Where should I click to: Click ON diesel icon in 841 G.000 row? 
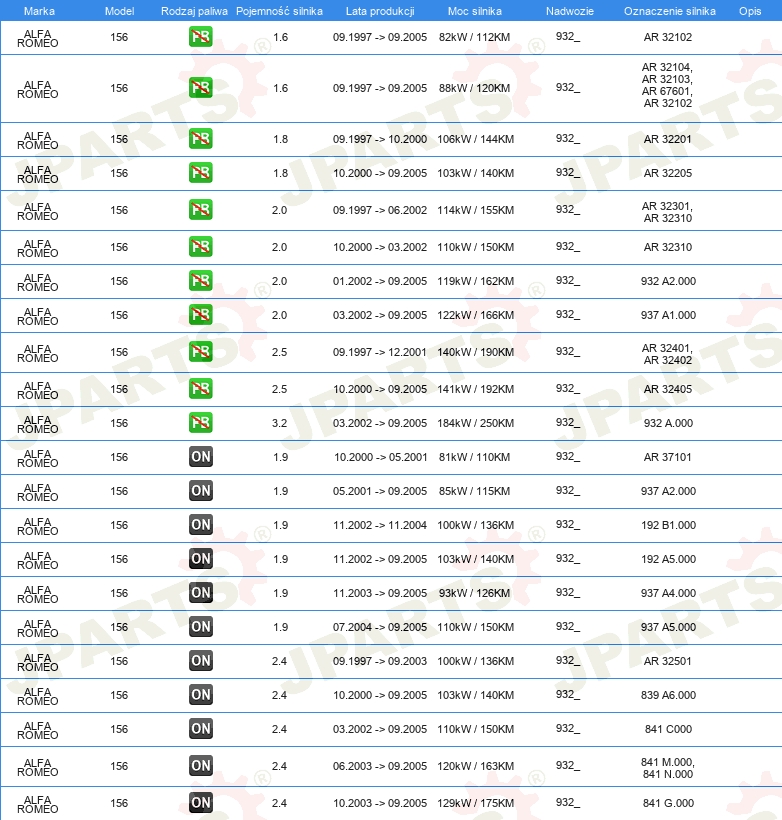[201, 803]
